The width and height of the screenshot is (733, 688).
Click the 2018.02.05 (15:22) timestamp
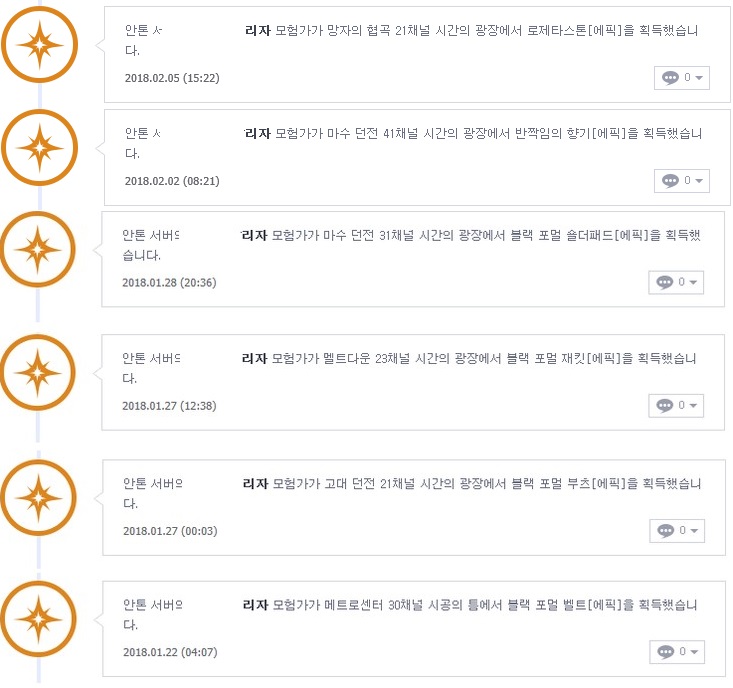click(x=172, y=78)
